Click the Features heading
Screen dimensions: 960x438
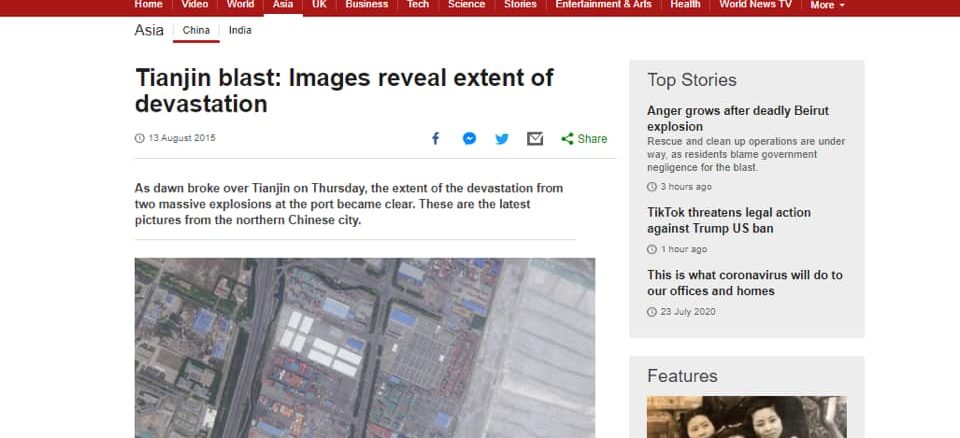click(x=682, y=376)
